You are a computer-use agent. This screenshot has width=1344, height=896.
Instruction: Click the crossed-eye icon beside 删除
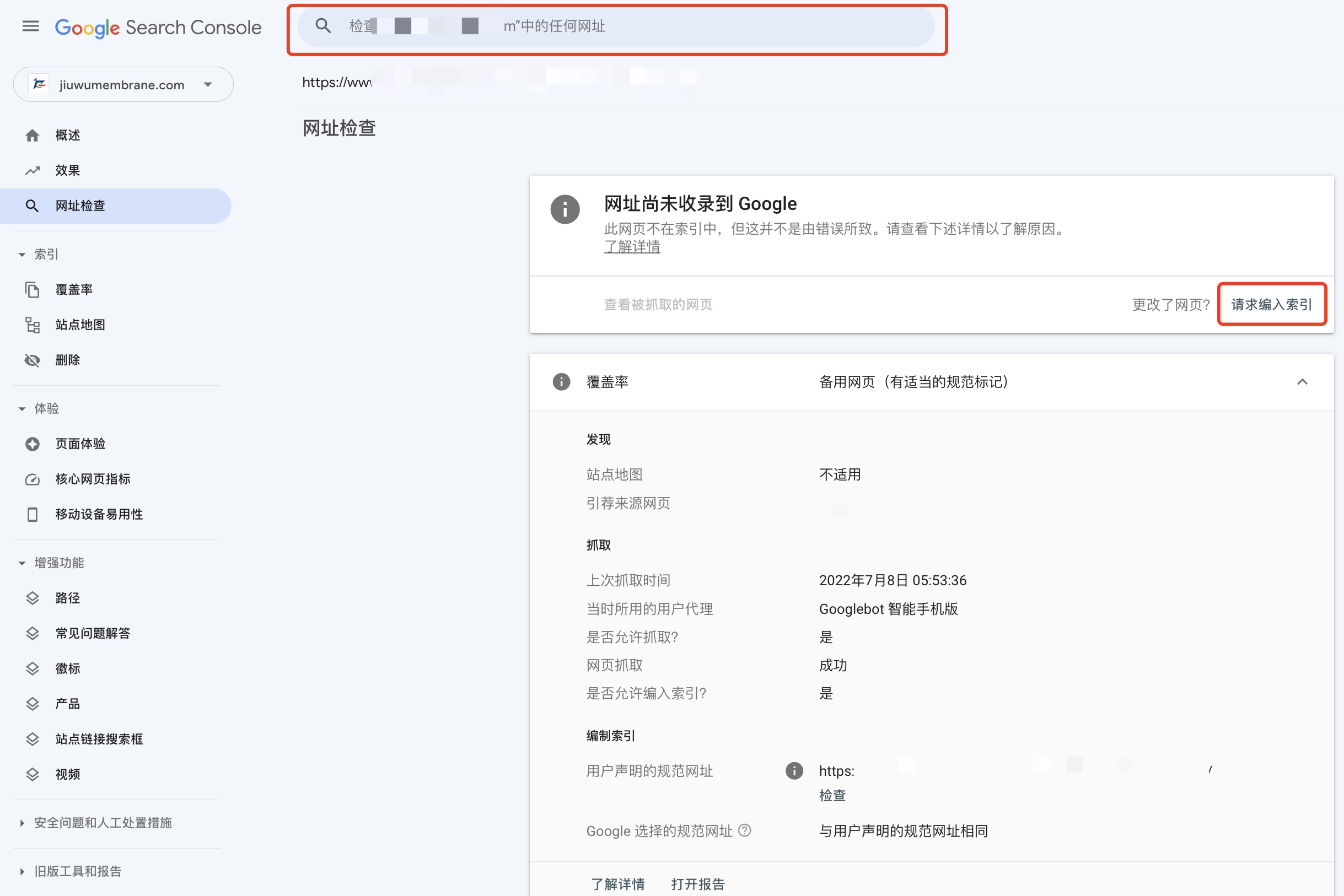[32, 360]
